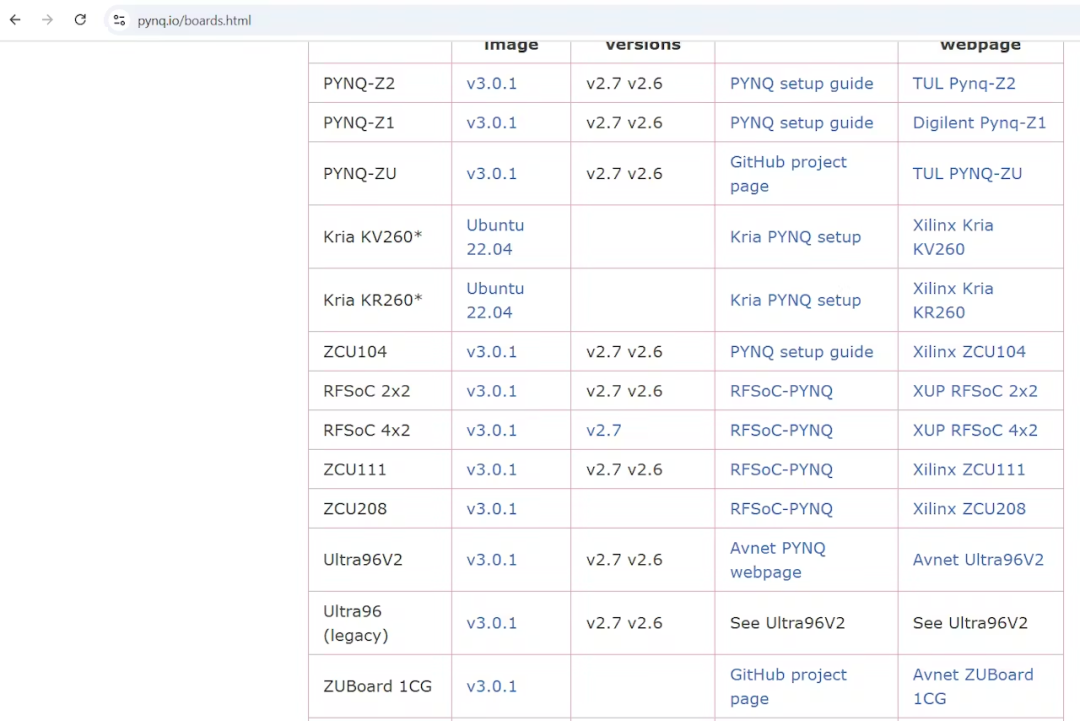Download v3.0.1 image for PYNQ-ZU
The image size is (1080, 721).
pos(491,174)
